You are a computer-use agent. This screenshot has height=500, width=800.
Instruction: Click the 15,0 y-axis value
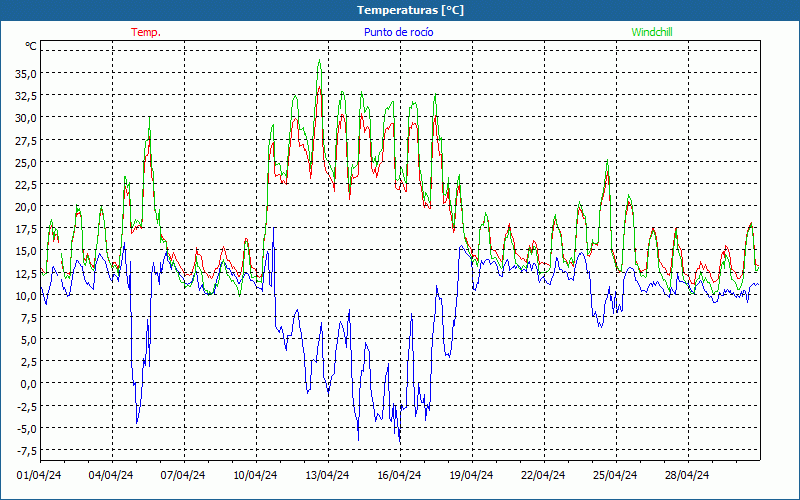pos(26,251)
